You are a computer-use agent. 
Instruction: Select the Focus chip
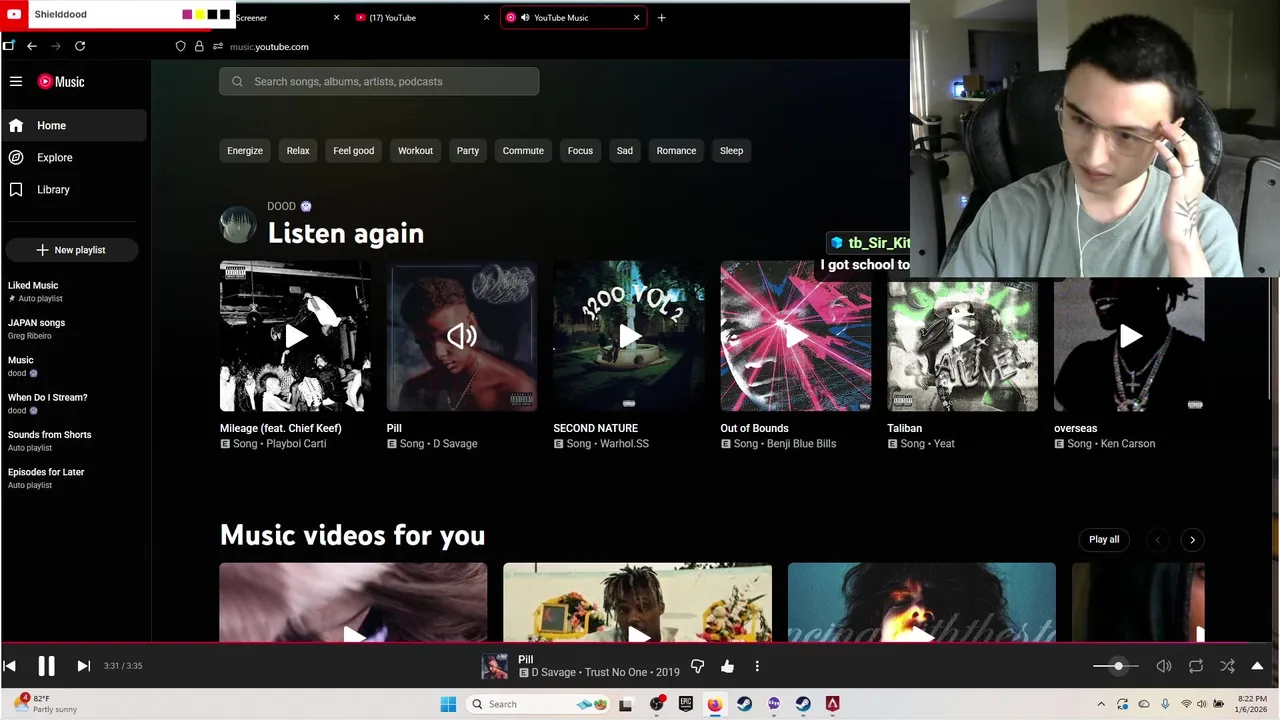pyautogui.click(x=580, y=151)
